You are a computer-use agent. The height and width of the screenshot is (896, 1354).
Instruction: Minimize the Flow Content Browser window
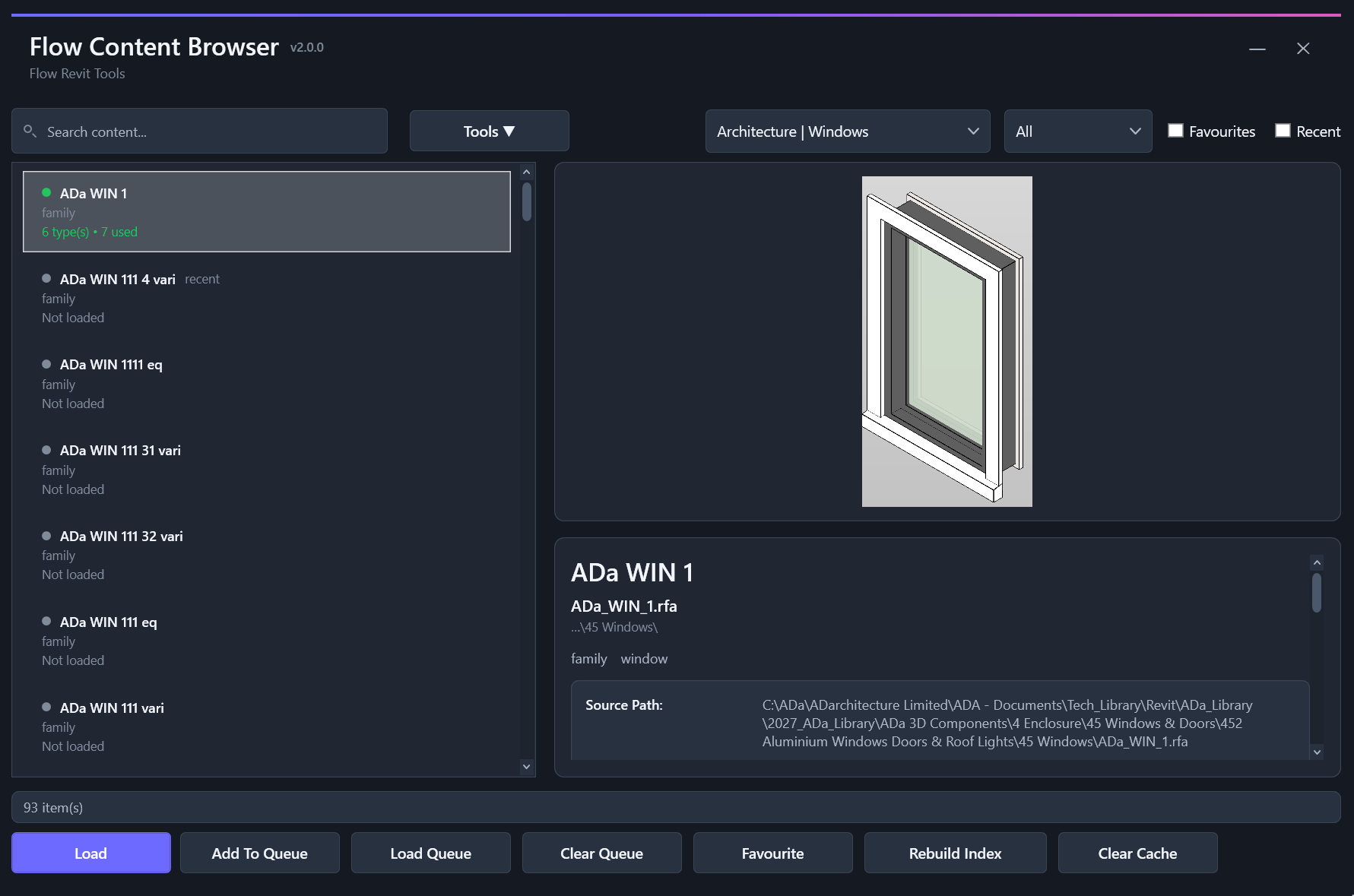click(1257, 49)
